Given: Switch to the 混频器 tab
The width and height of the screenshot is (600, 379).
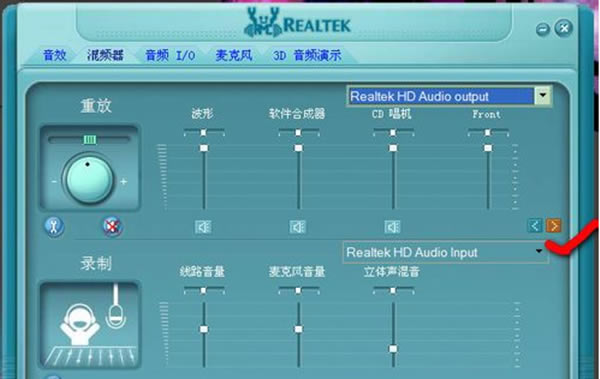Looking at the screenshot, I should [x=105, y=56].
